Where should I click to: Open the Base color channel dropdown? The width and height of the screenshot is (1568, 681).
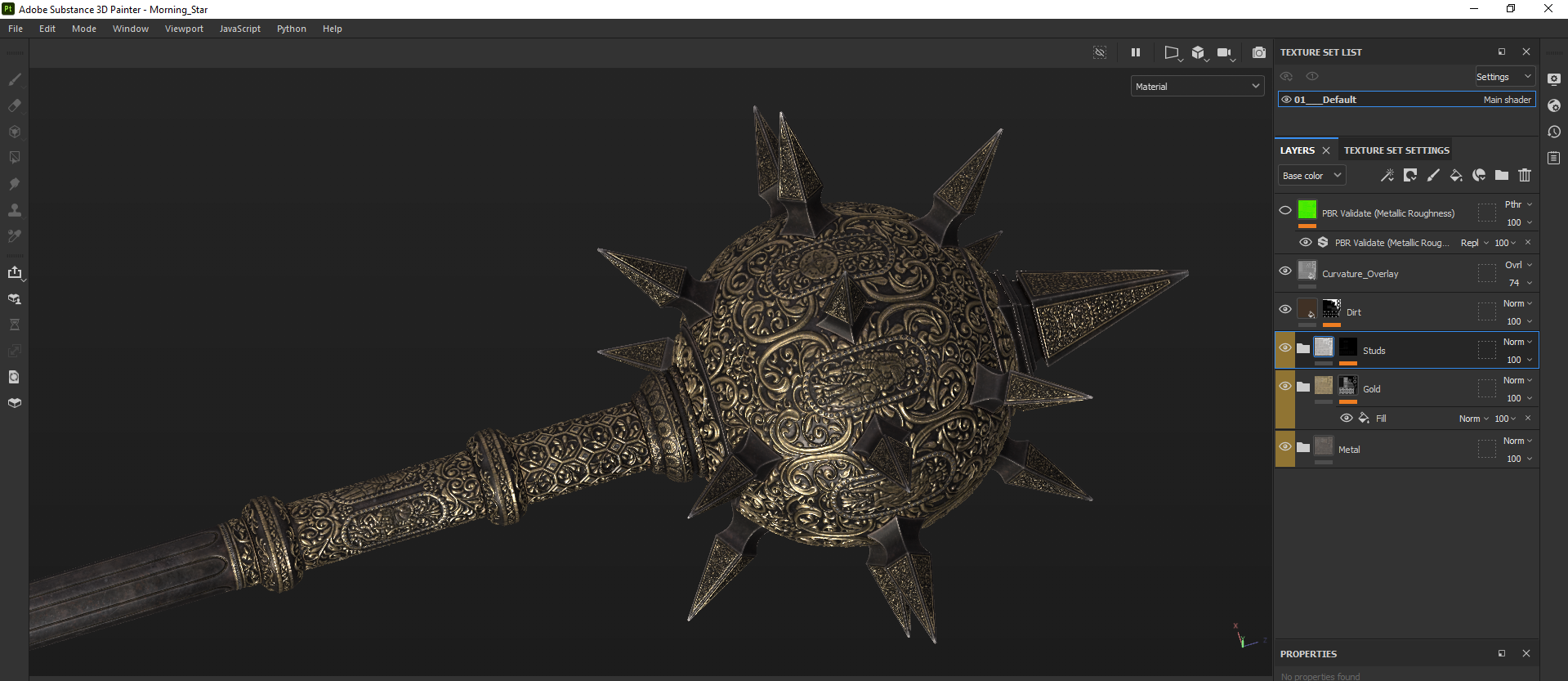(1311, 176)
